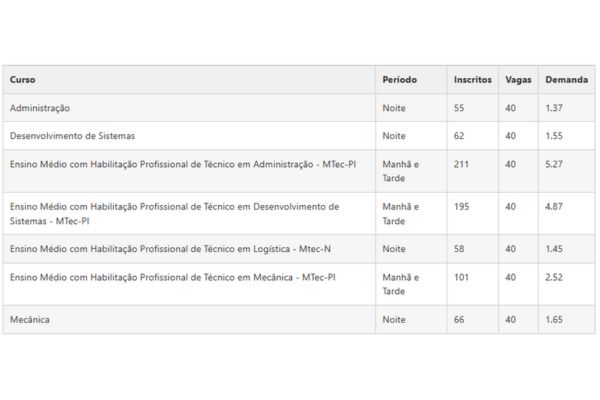Click the 195 inscritos value
Image resolution: width=600 pixels, height=400 pixels.
tap(461, 207)
